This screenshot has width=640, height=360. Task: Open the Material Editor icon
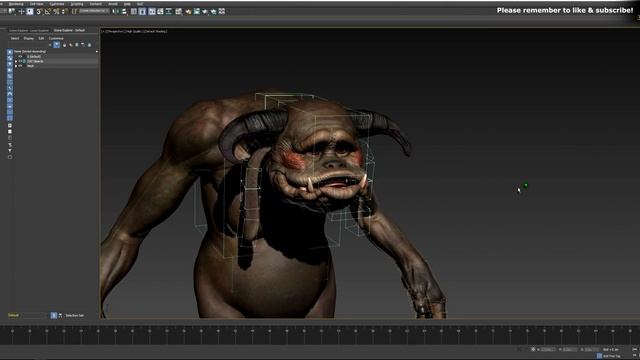click(x=178, y=11)
